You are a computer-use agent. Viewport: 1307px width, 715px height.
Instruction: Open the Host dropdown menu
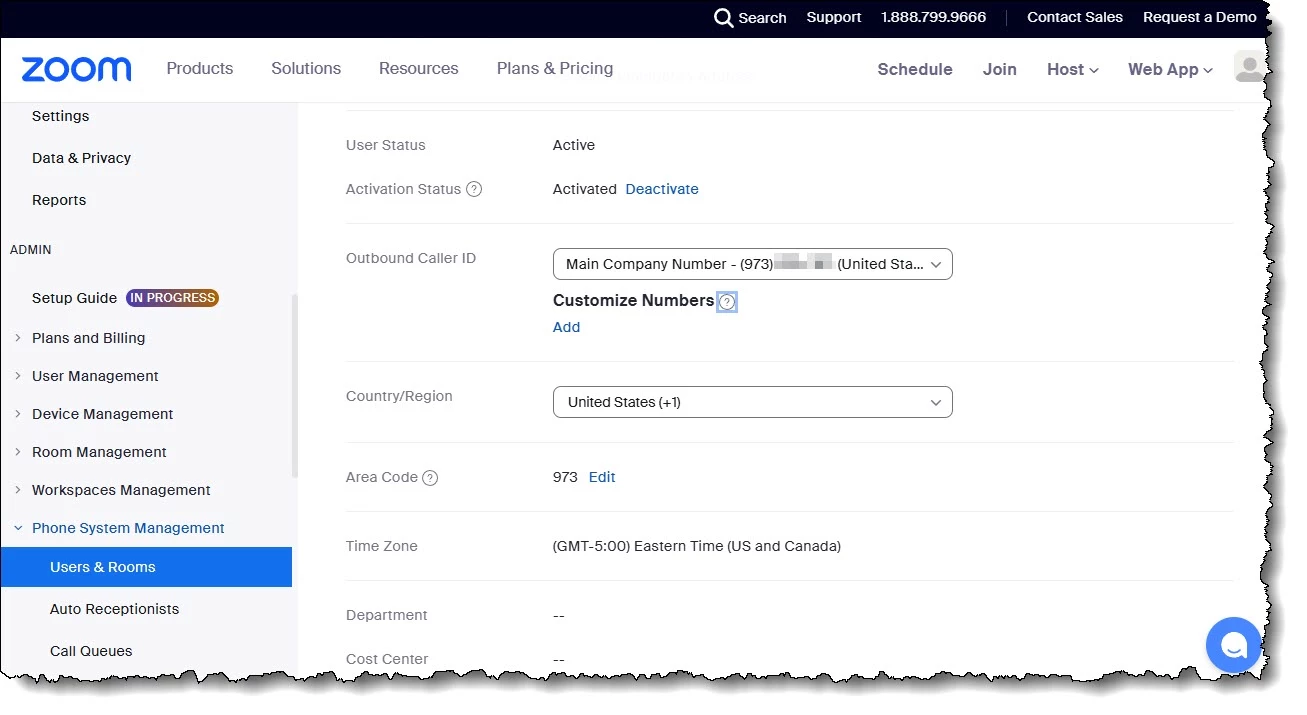pyautogui.click(x=1072, y=69)
